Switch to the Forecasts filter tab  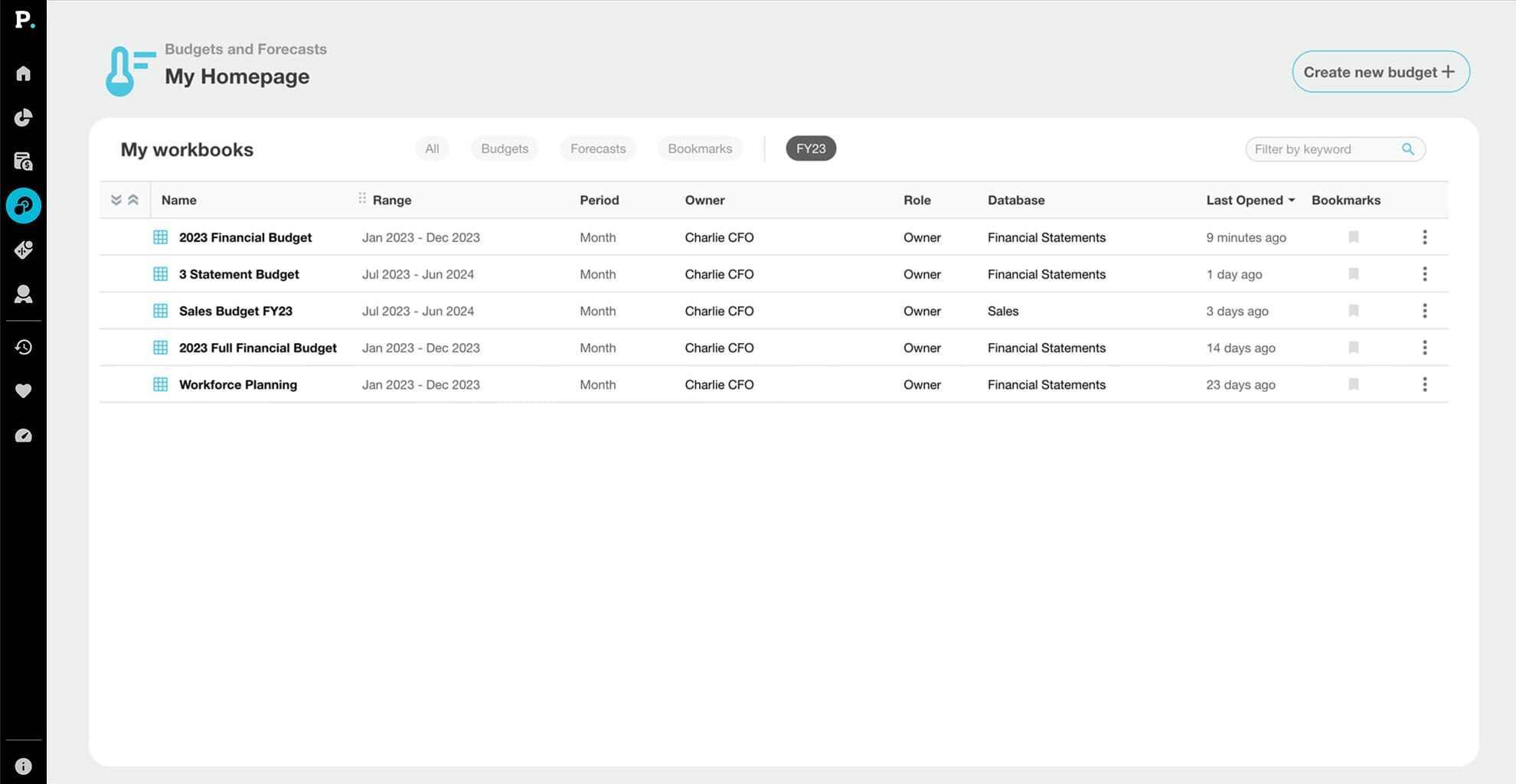(597, 149)
